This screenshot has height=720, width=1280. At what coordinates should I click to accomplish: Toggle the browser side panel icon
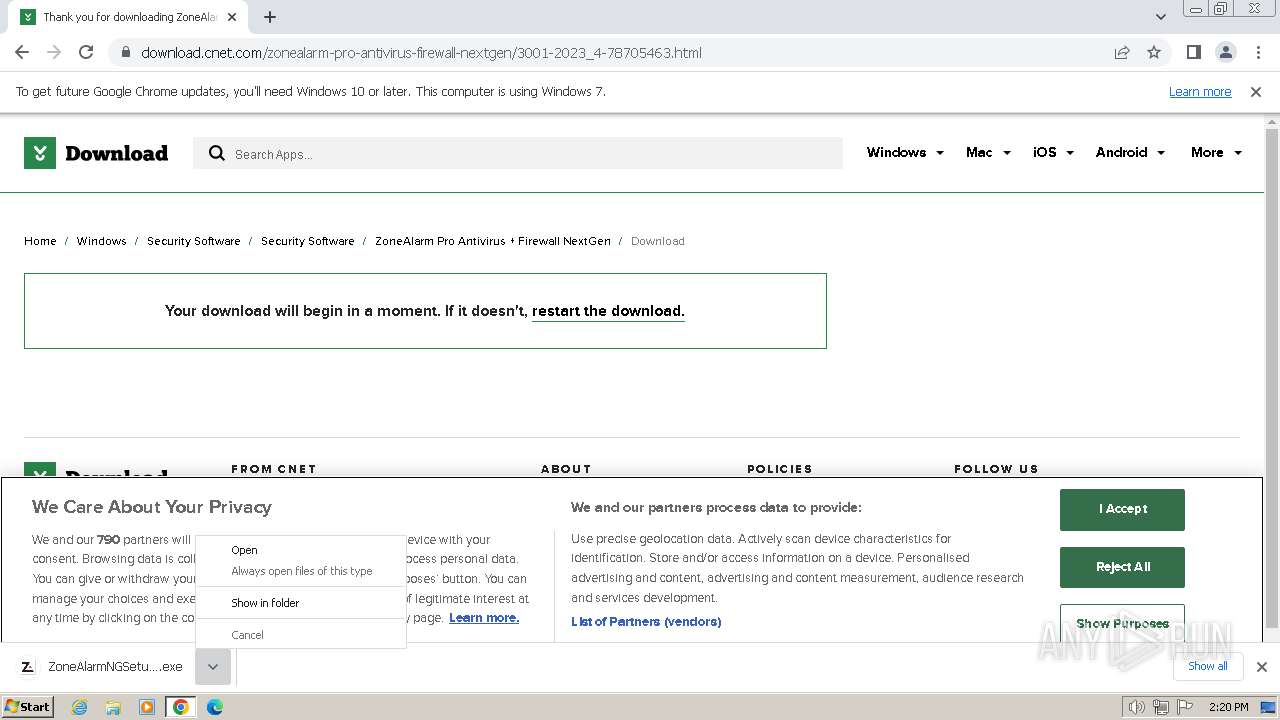point(1193,52)
